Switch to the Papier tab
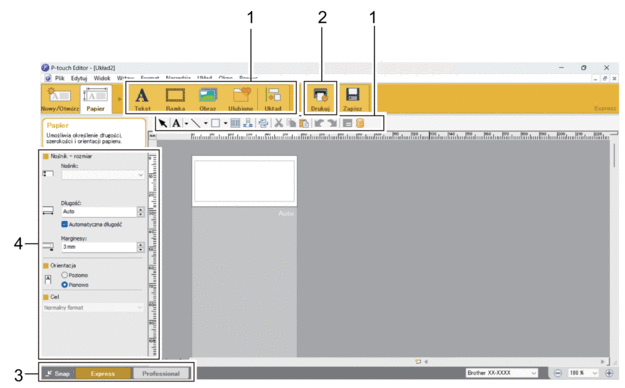This screenshot has height=388, width=625. 96,99
